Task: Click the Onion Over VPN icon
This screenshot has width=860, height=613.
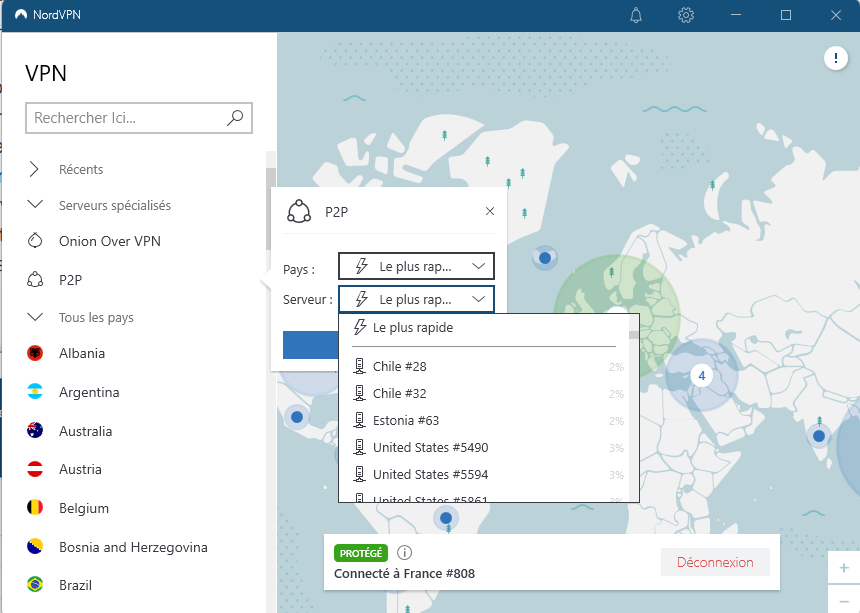Action: [35, 241]
